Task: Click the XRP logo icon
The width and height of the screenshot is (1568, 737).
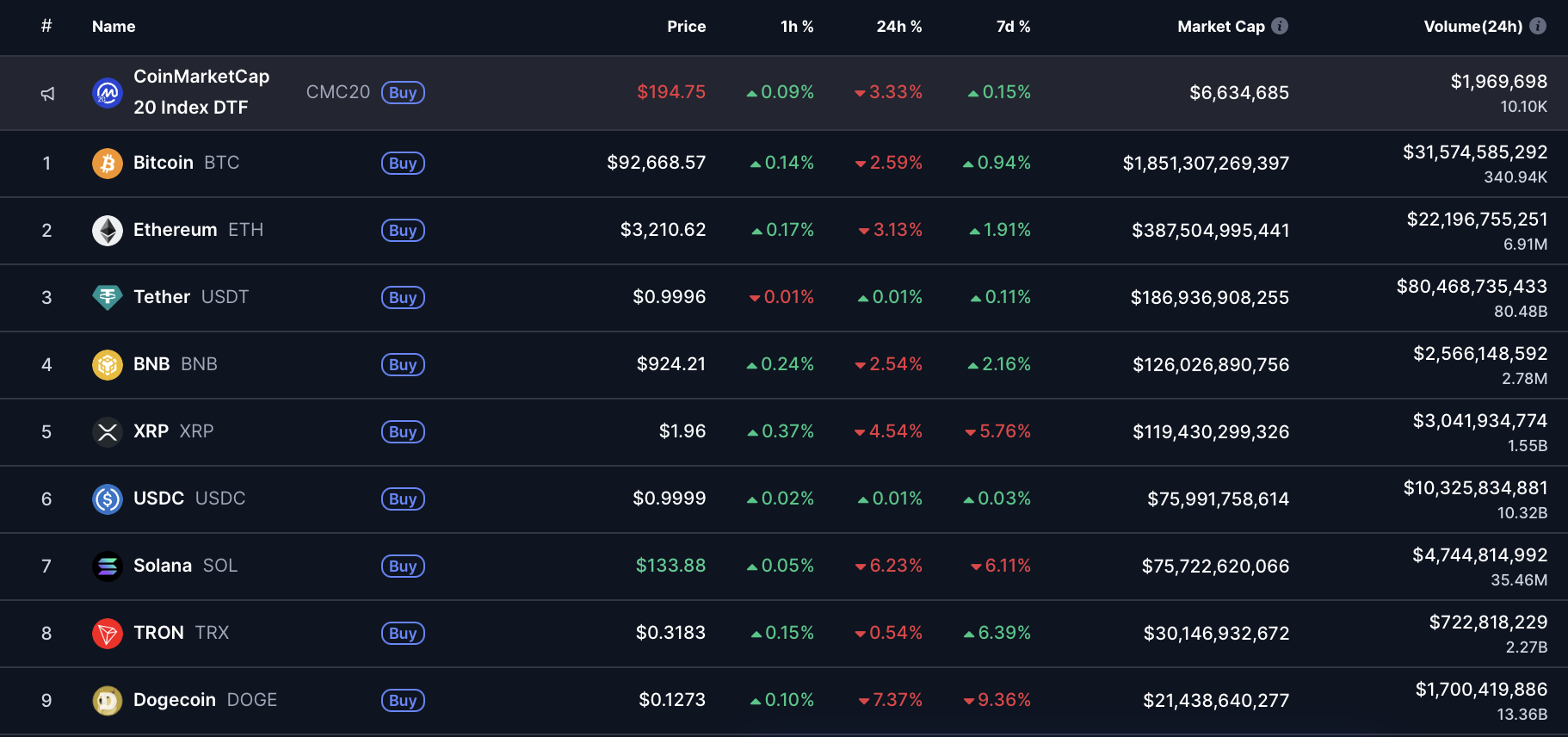Action: (108, 432)
